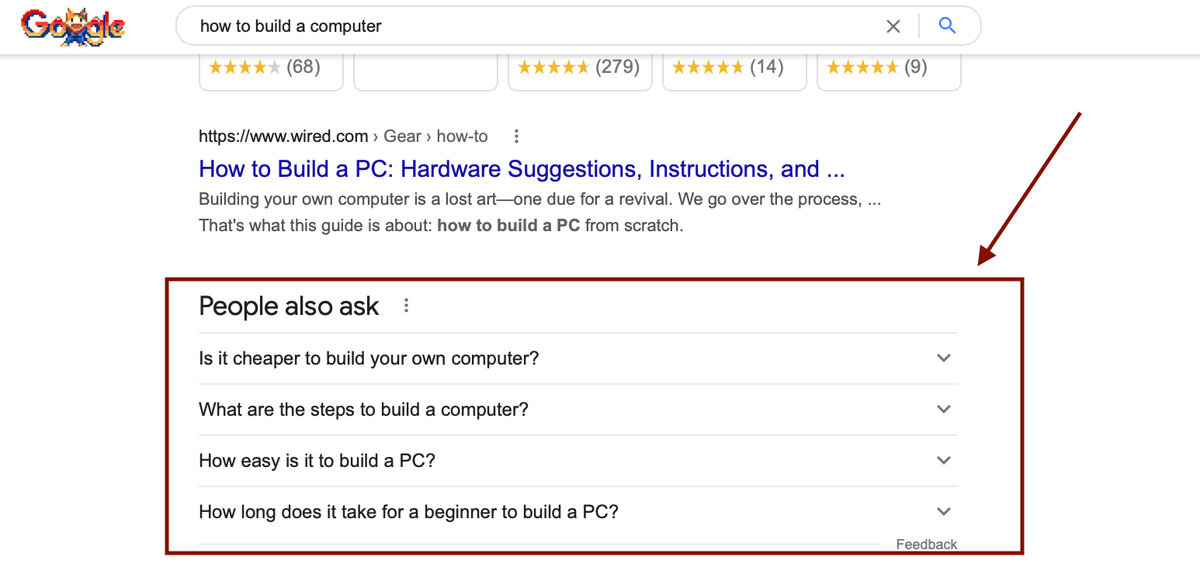The width and height of the screenshot is (1200, 588).
Task: Click chevron arrow next to steps question
Action: [x=943, y=409]
